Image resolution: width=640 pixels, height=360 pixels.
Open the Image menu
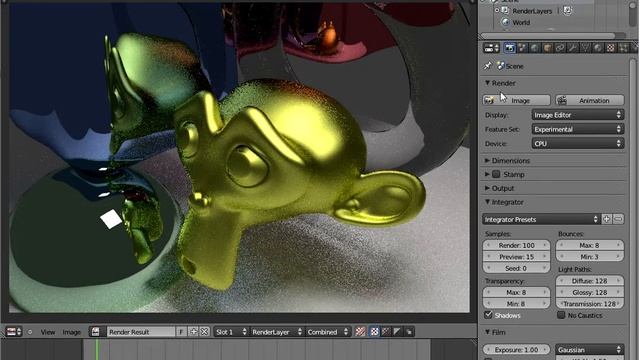[x=71, y=332]
